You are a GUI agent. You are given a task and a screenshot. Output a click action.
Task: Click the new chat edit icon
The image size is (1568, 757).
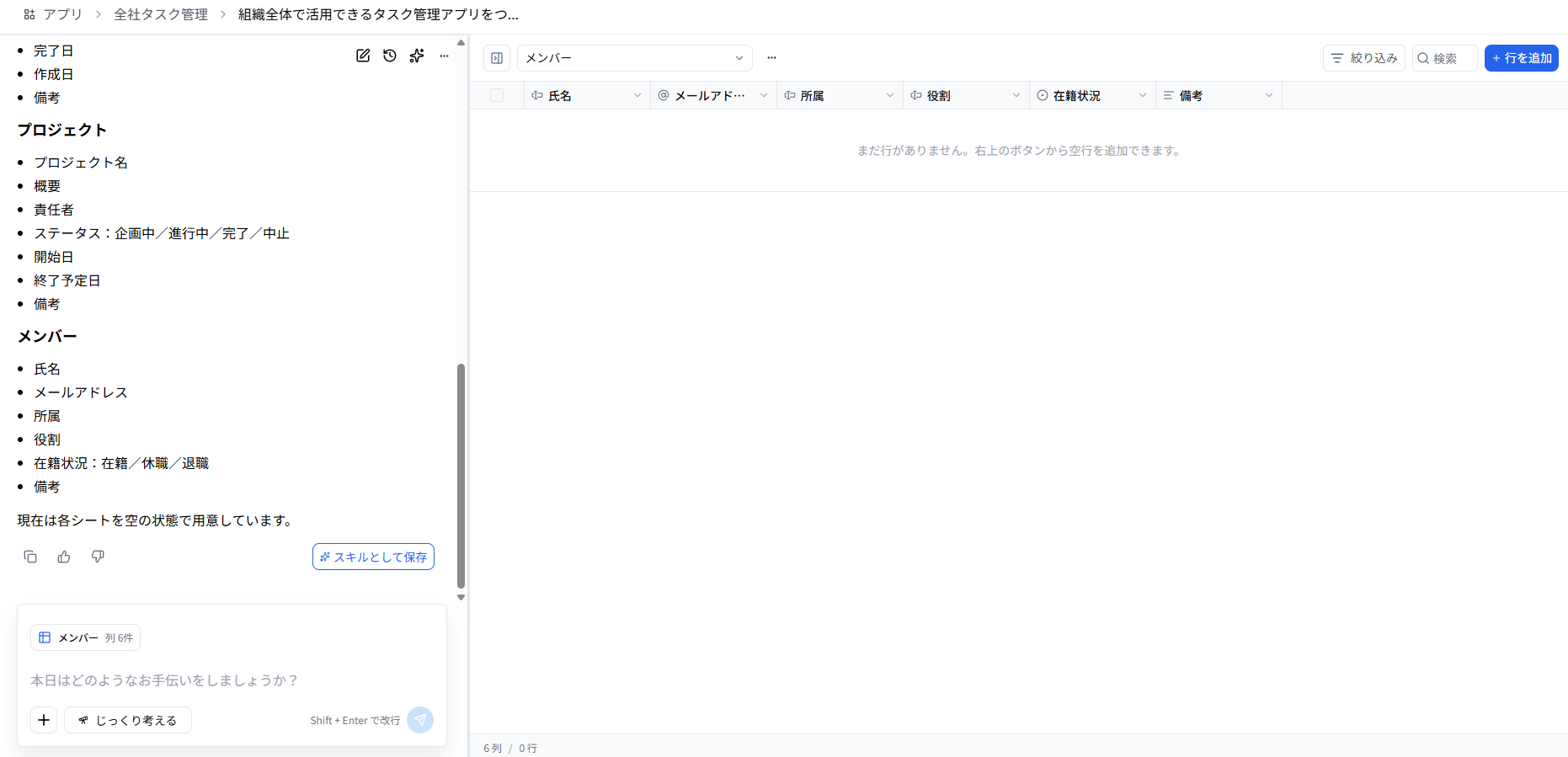tap(363, 56)
